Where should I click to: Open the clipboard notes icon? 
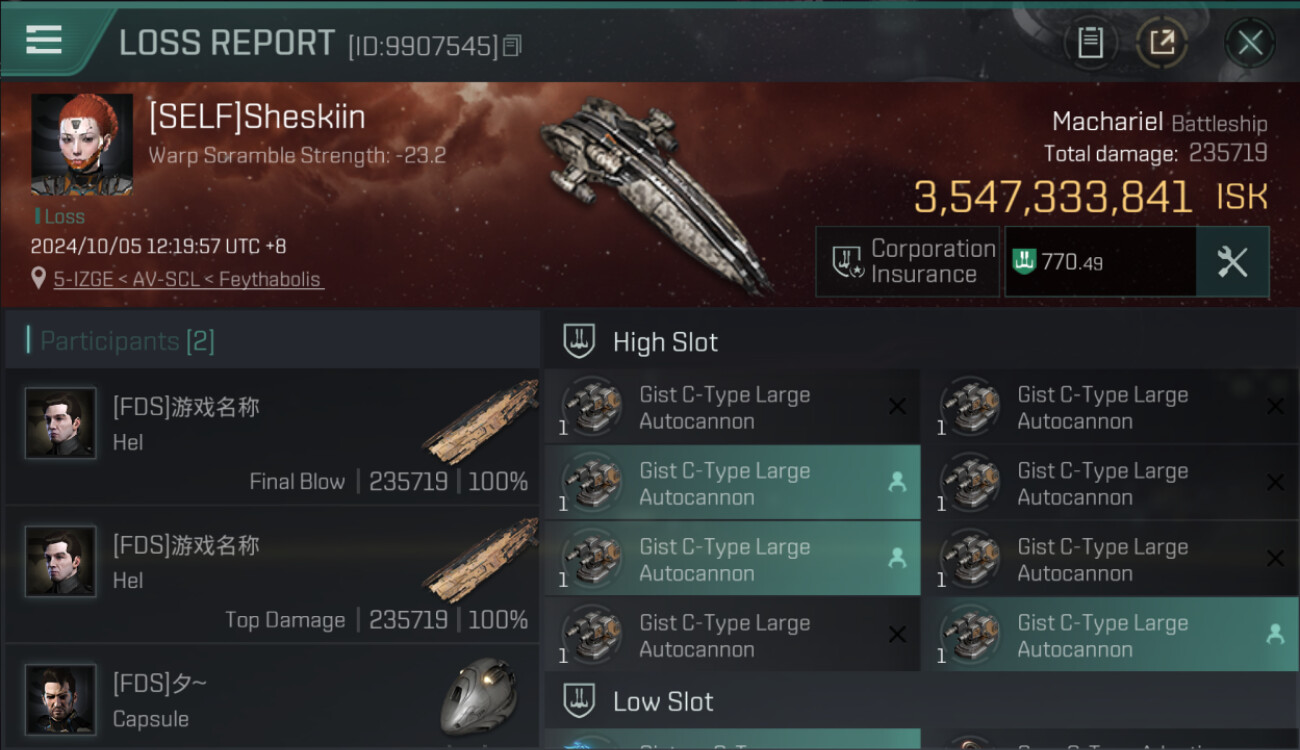click(1090, 42)
